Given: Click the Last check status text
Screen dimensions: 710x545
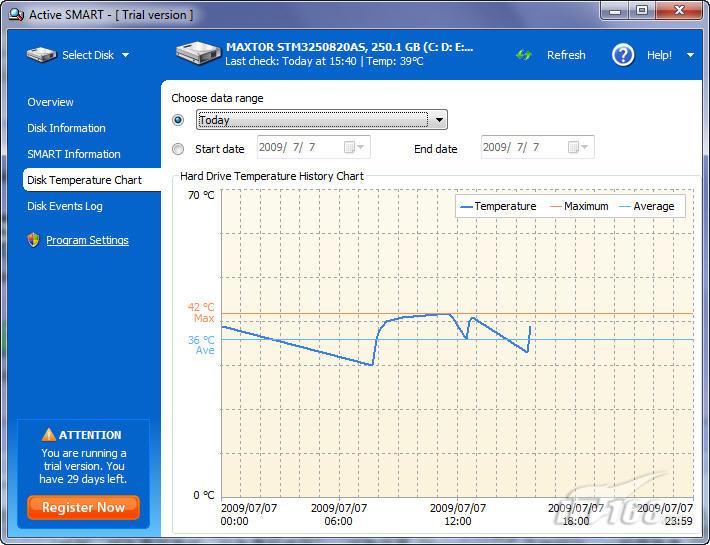Looking at the screenshot, I should (x=324, y=61).
